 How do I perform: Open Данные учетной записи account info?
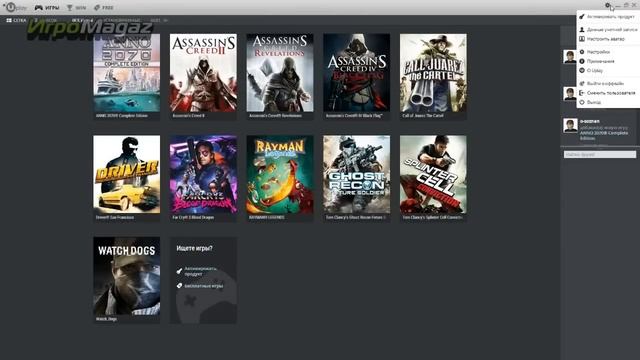[x=608, y=29]
